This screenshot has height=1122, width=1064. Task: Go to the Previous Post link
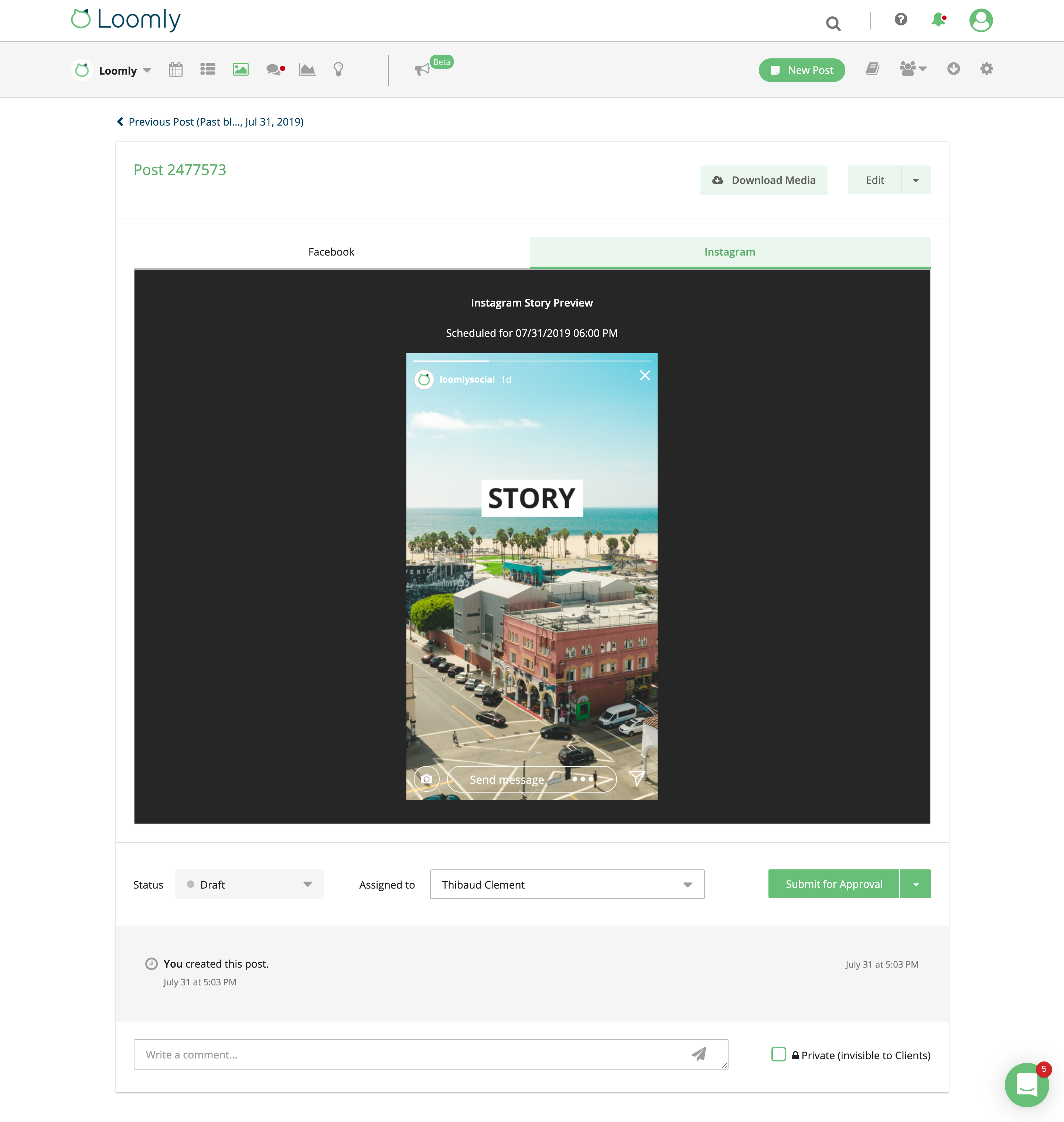point(211,122)
